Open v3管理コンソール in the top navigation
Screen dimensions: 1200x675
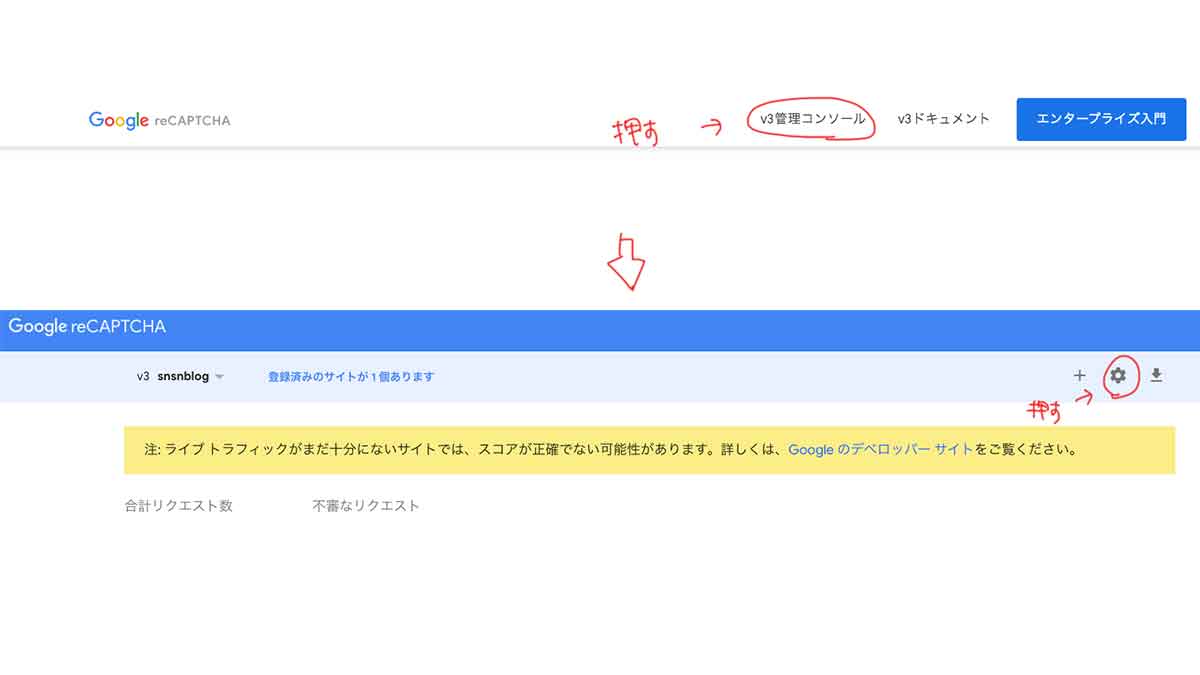pos(812,118)
